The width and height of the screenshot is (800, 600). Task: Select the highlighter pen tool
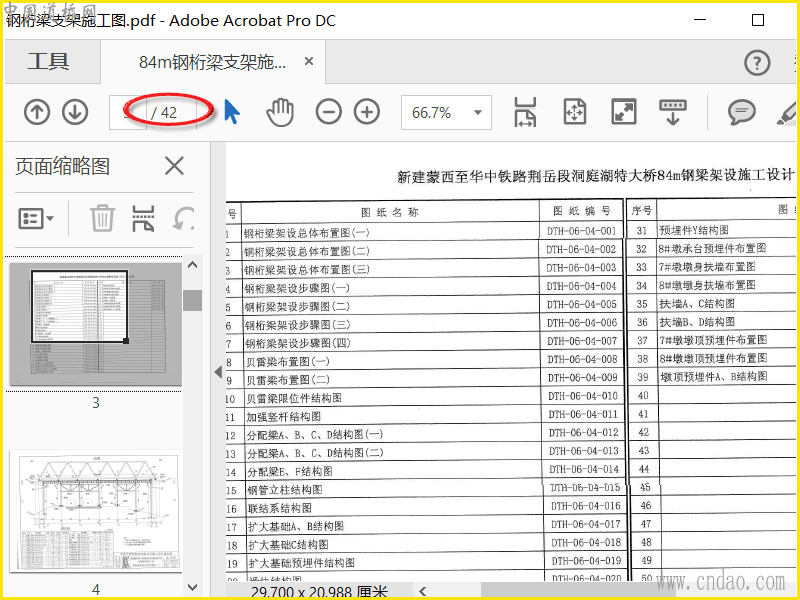[x=787, y=113]
